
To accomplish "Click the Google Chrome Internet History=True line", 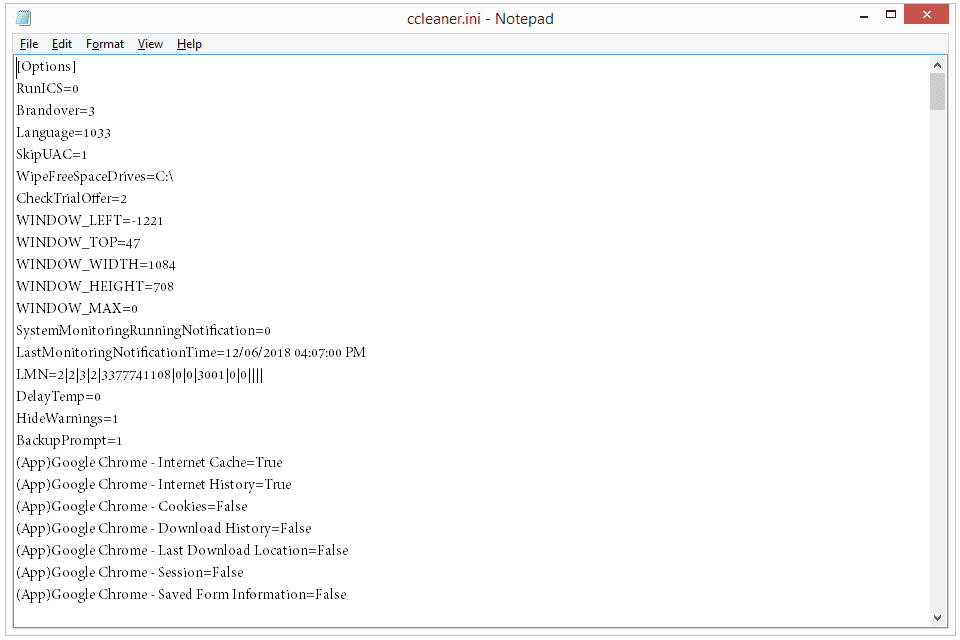I will [154, 484].
